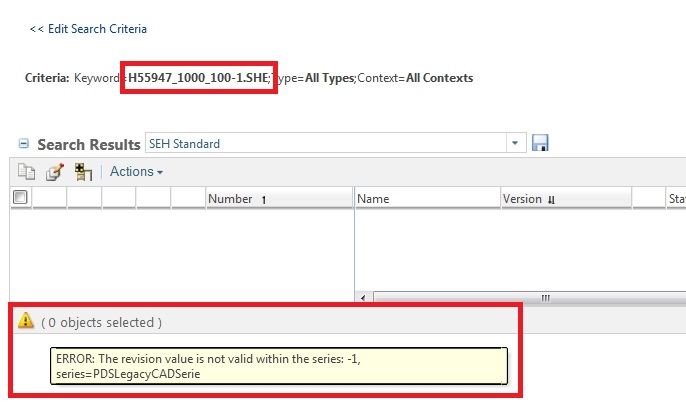Click the revision value ERROR tooltip message

279,366
